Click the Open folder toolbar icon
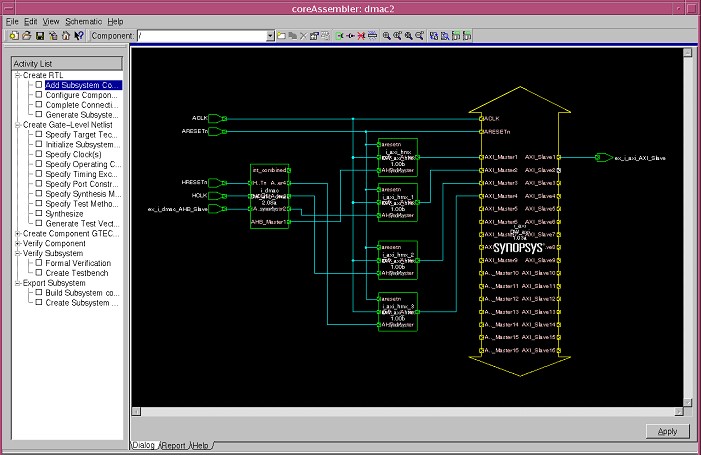 coord(26,36)
